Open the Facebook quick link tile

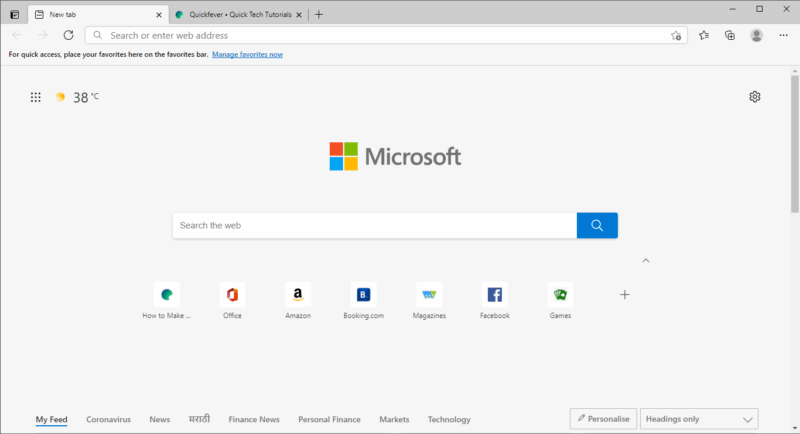(494, 301)
